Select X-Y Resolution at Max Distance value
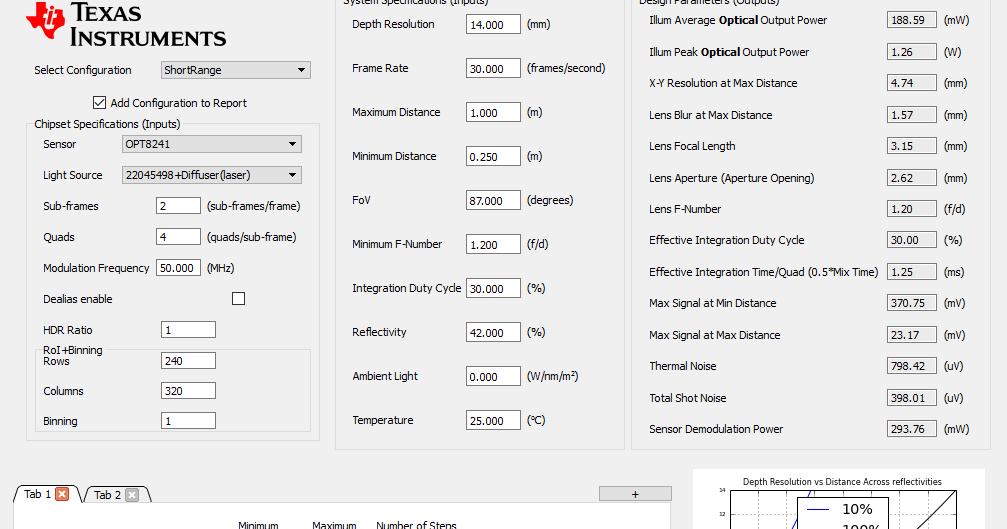The width and height of the screenshot is (1007, 529). point(912,83)
